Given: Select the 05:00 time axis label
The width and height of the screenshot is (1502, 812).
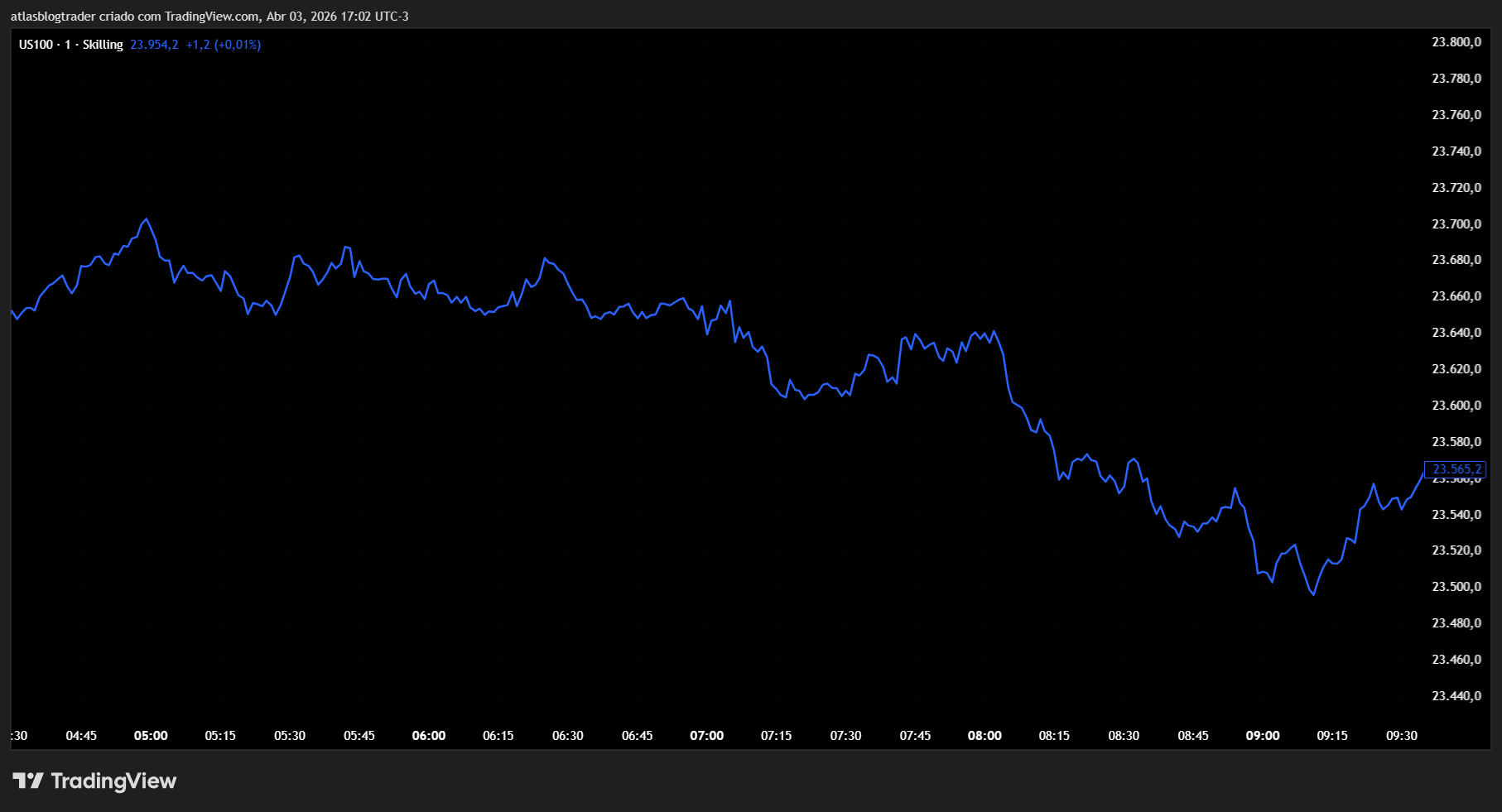Looking at the screenshot, I should (151, 736).
